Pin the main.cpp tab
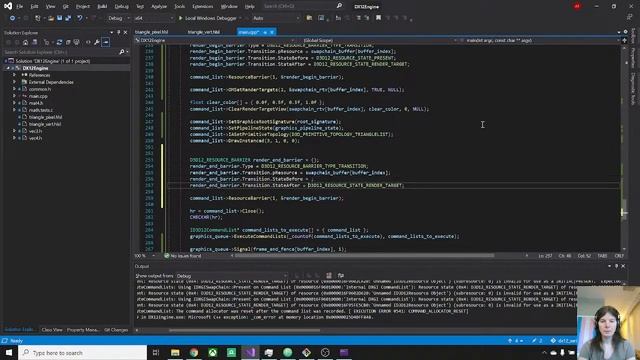Image resolution: width=640 pixels, height=360 pixels. pos(265,32)
